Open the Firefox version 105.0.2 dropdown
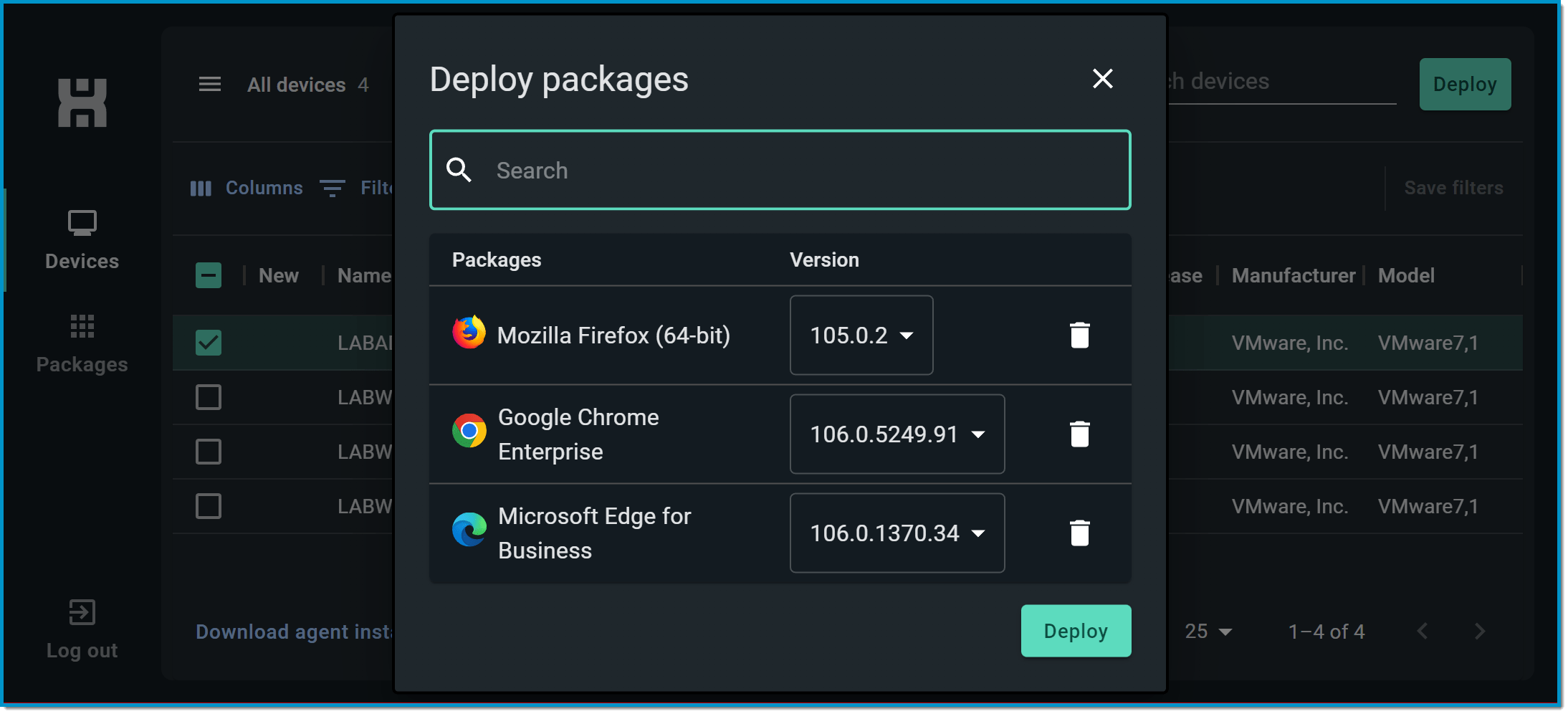This screenshot has height=714, width=1568. click(x=861, y=334)
